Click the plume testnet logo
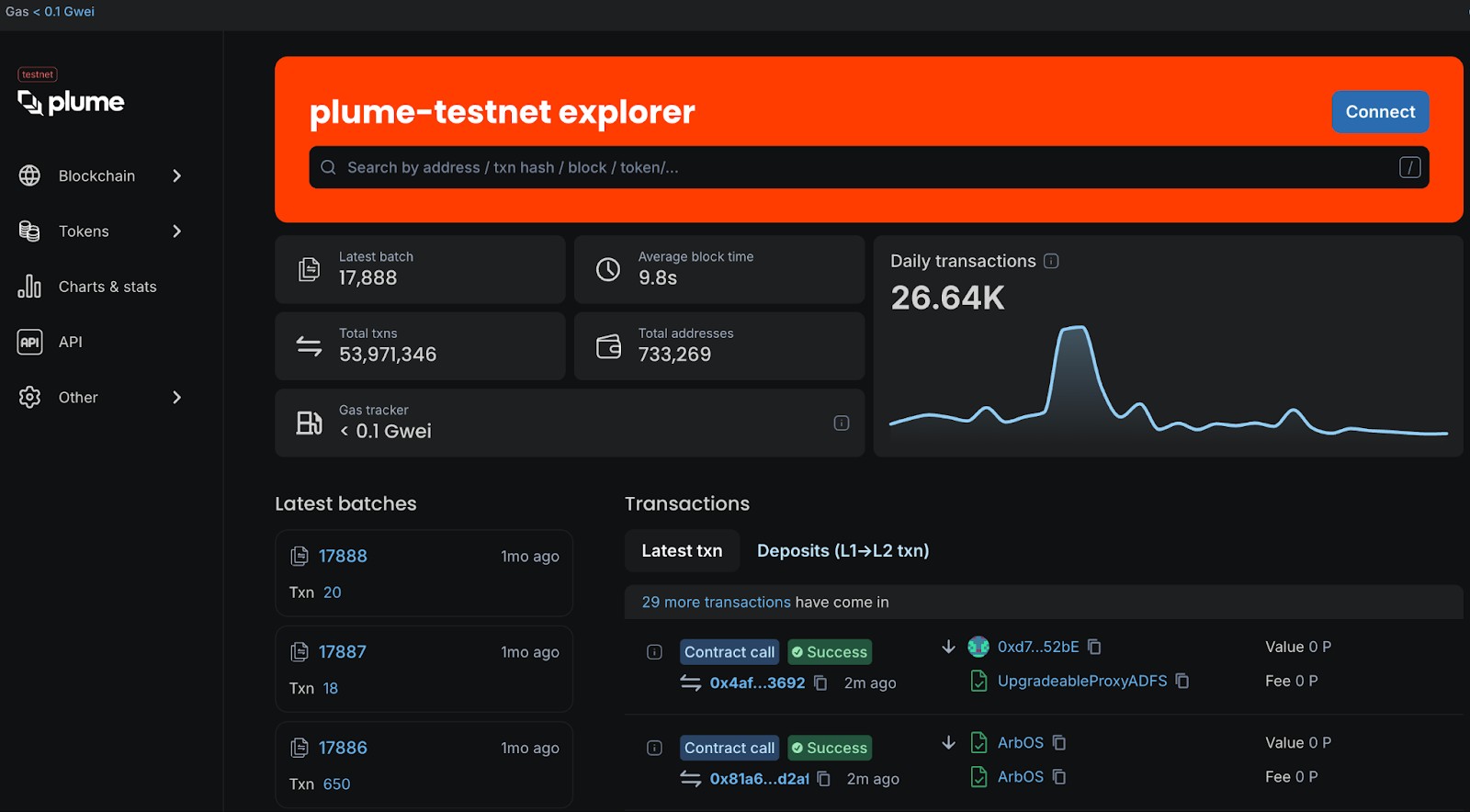 coord(71,93)
